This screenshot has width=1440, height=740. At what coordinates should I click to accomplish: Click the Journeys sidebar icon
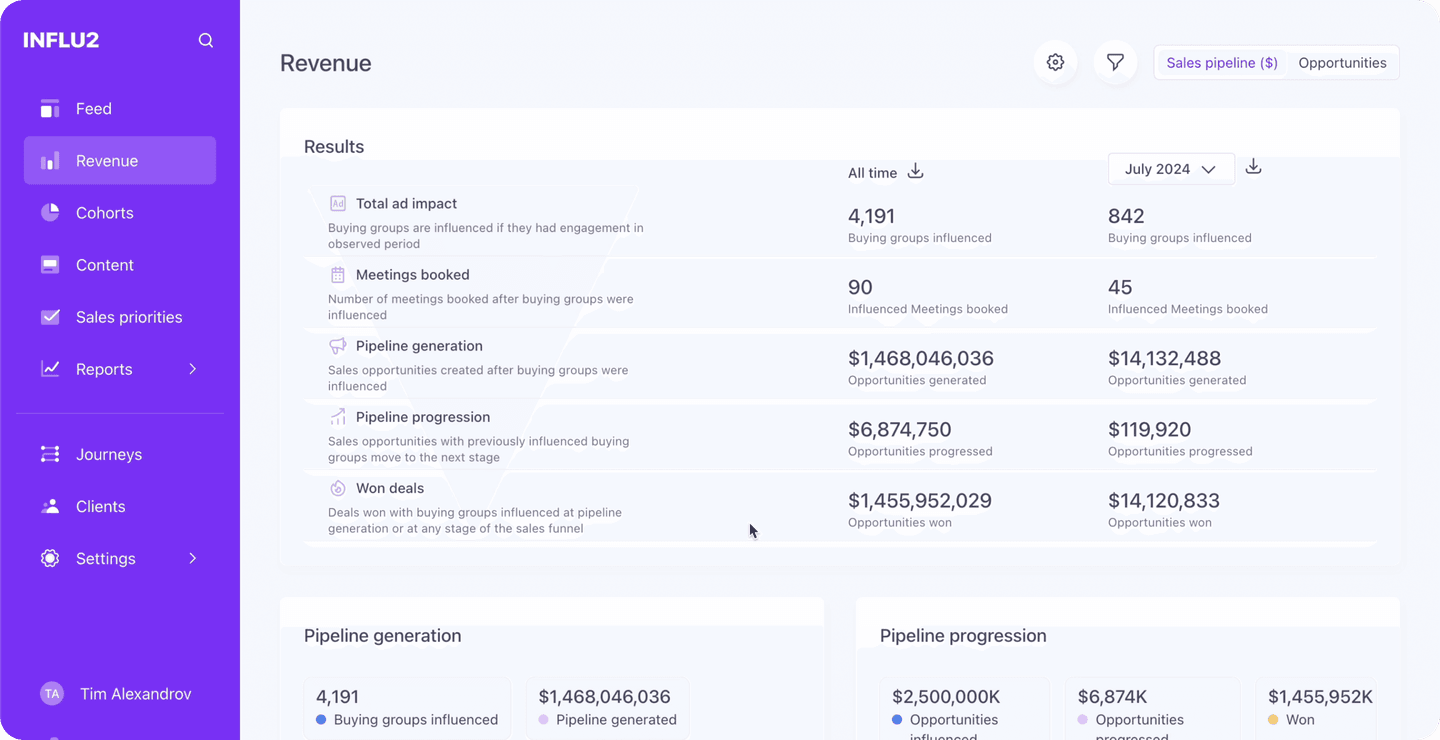(x=50, y=454)
